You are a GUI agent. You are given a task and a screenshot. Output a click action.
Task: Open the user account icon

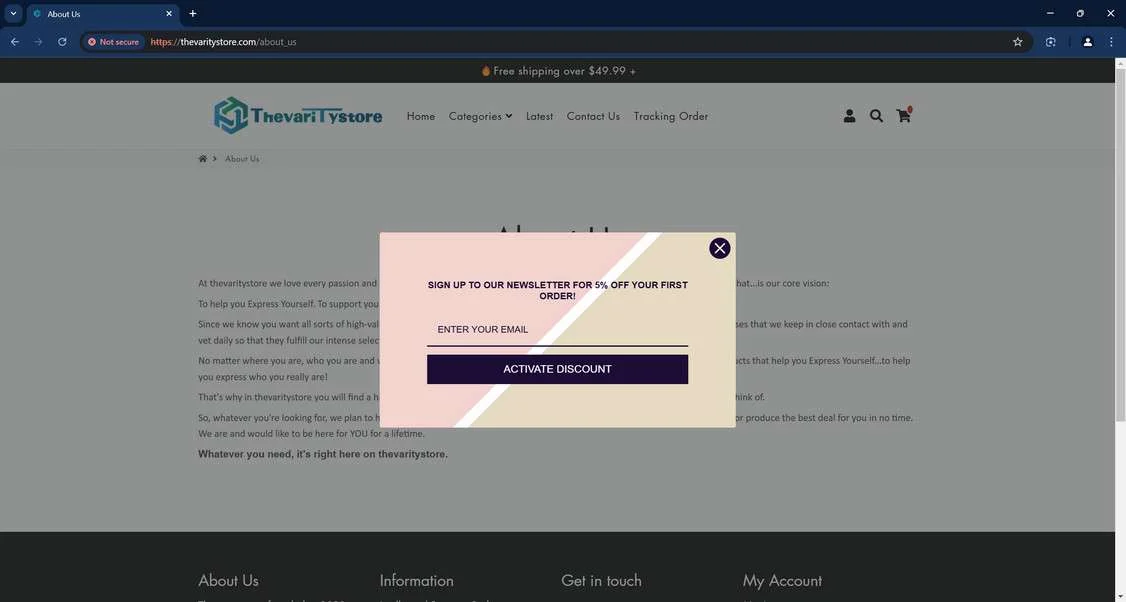[x=849, y=116]
